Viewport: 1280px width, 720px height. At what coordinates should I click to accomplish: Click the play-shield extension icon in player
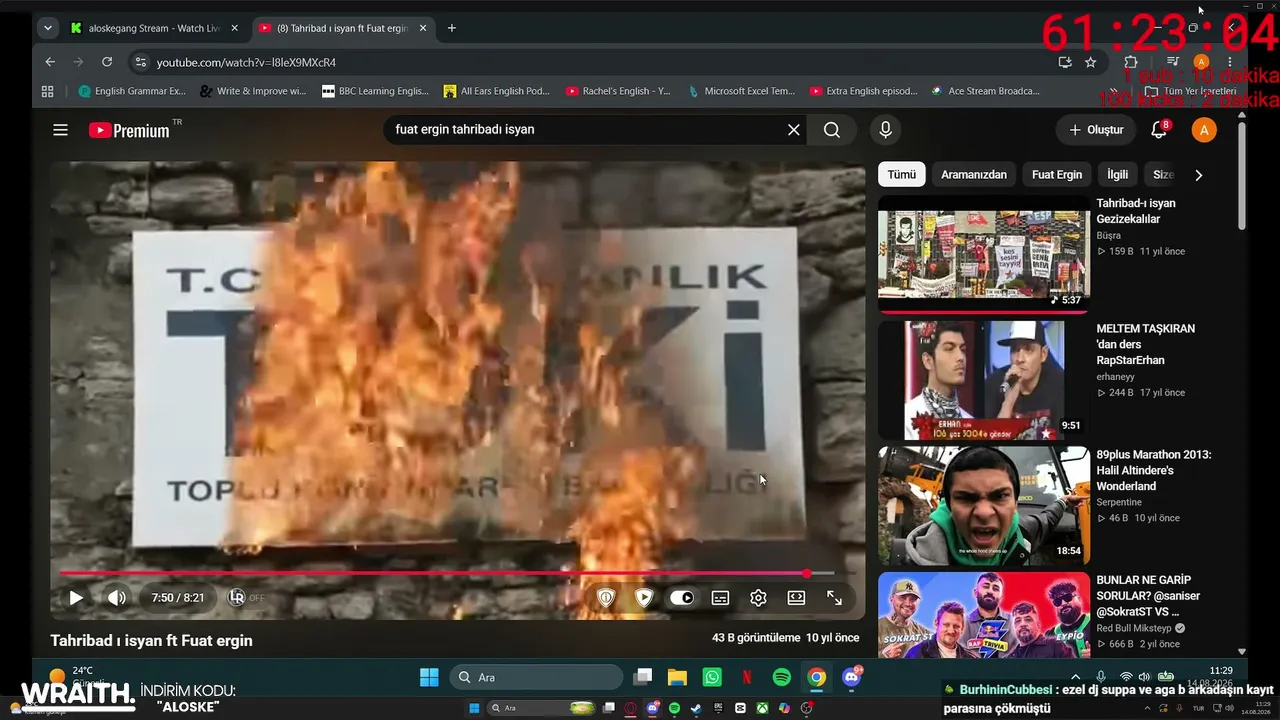(644, 598)
